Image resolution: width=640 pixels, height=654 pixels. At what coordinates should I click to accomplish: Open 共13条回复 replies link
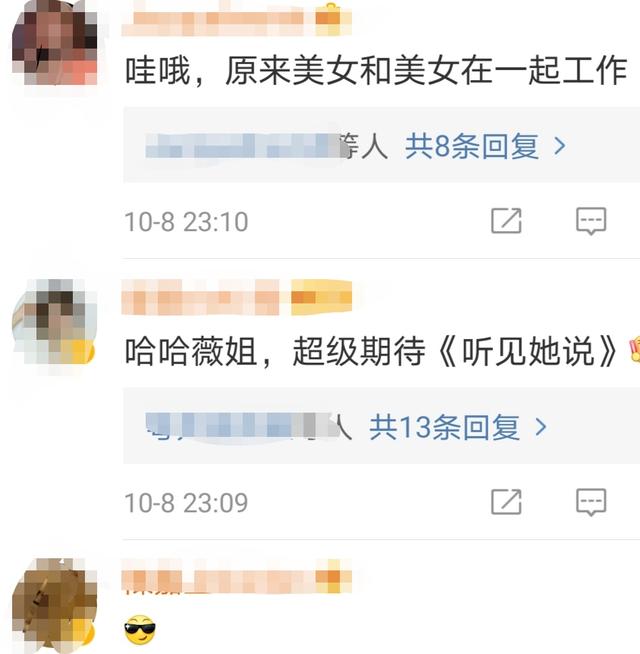(x=445, y=428)
